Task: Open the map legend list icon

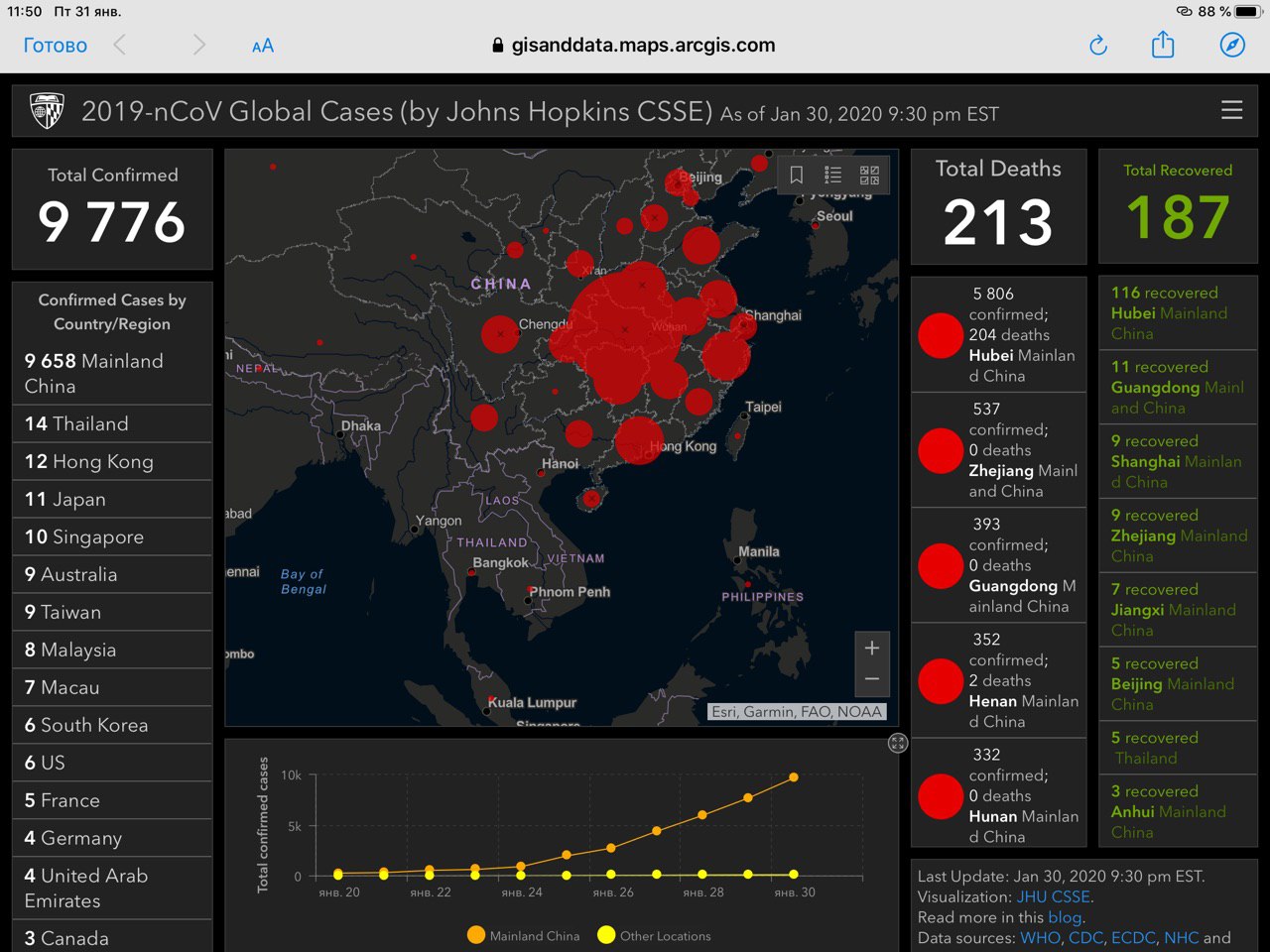Action: 832,176
